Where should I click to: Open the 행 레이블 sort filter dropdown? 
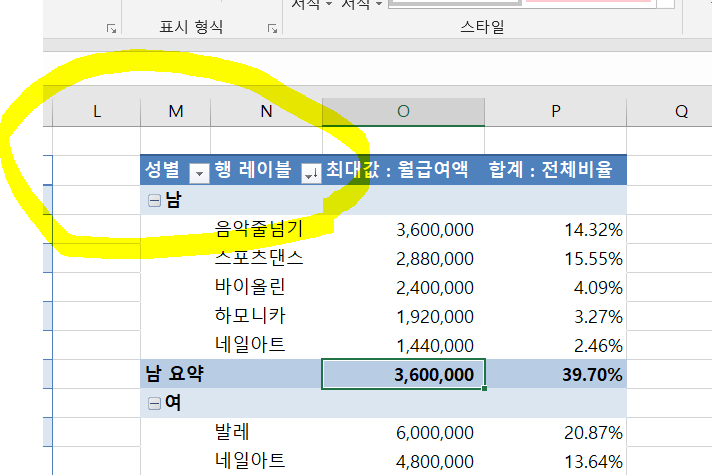pyautogui.click(x=311, y=173)
